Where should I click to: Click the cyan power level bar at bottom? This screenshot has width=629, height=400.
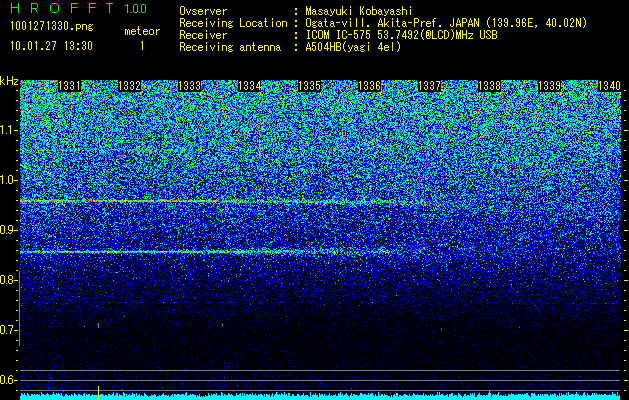tap(321, 396)
